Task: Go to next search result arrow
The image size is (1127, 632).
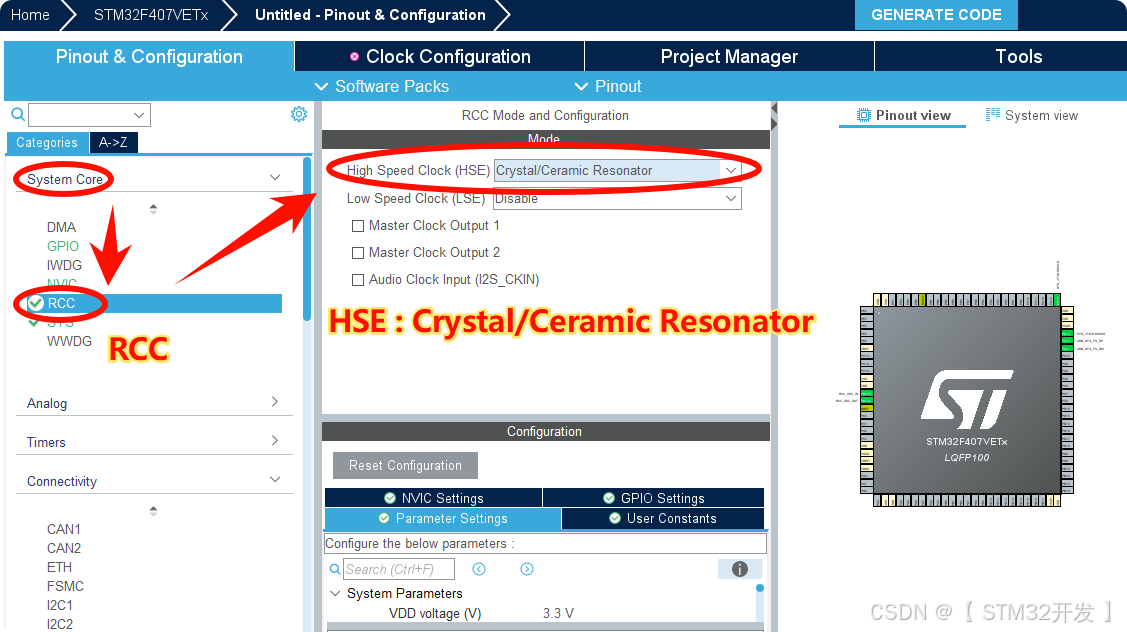Action: point(527,569)
